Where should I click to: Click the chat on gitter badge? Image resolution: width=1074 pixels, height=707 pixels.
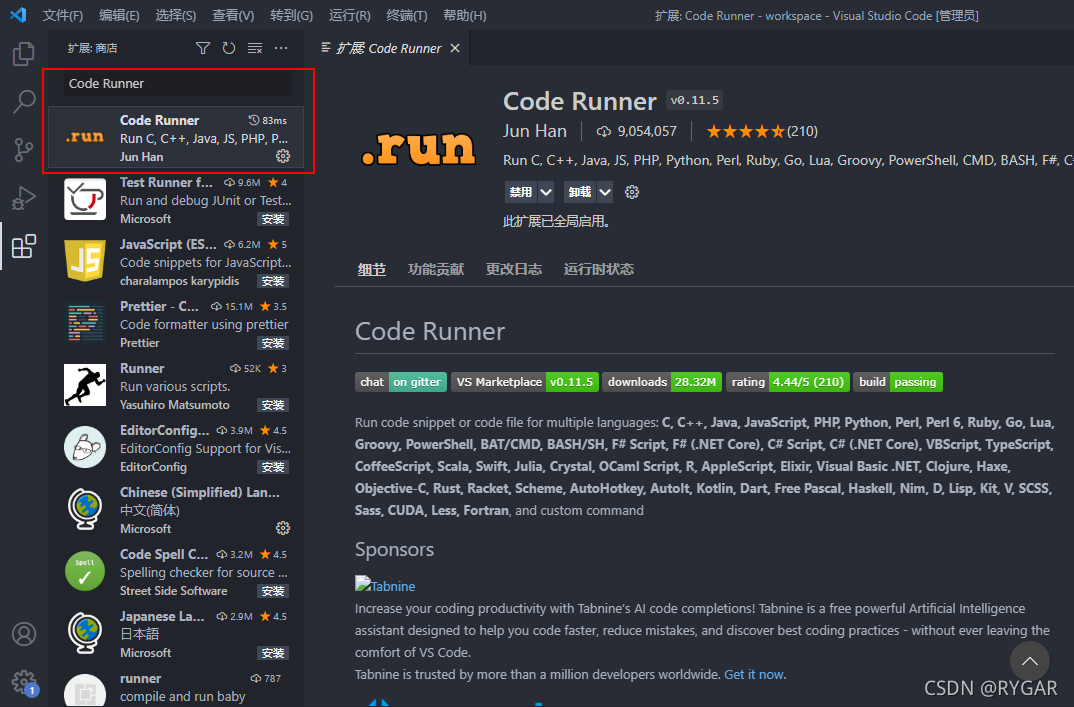(x=401, y=382)
